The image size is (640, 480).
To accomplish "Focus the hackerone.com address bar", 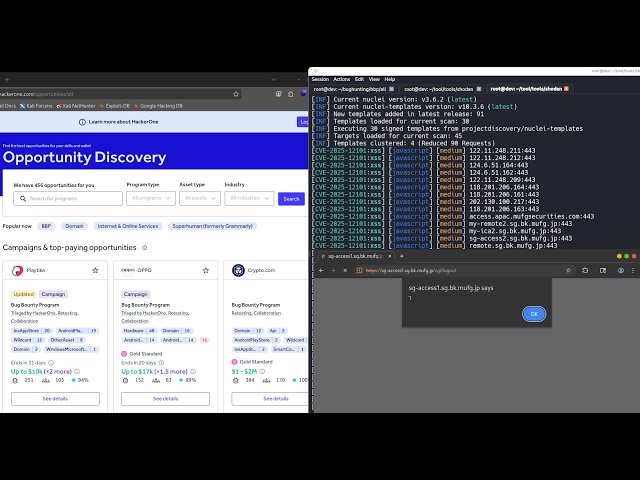I will click(120, 94).
